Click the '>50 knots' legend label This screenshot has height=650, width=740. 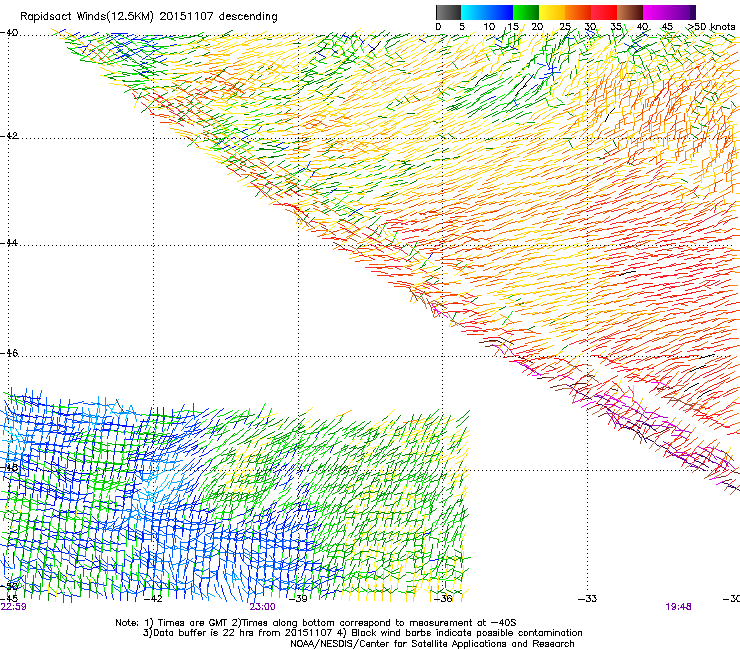[x=711, y=26]
